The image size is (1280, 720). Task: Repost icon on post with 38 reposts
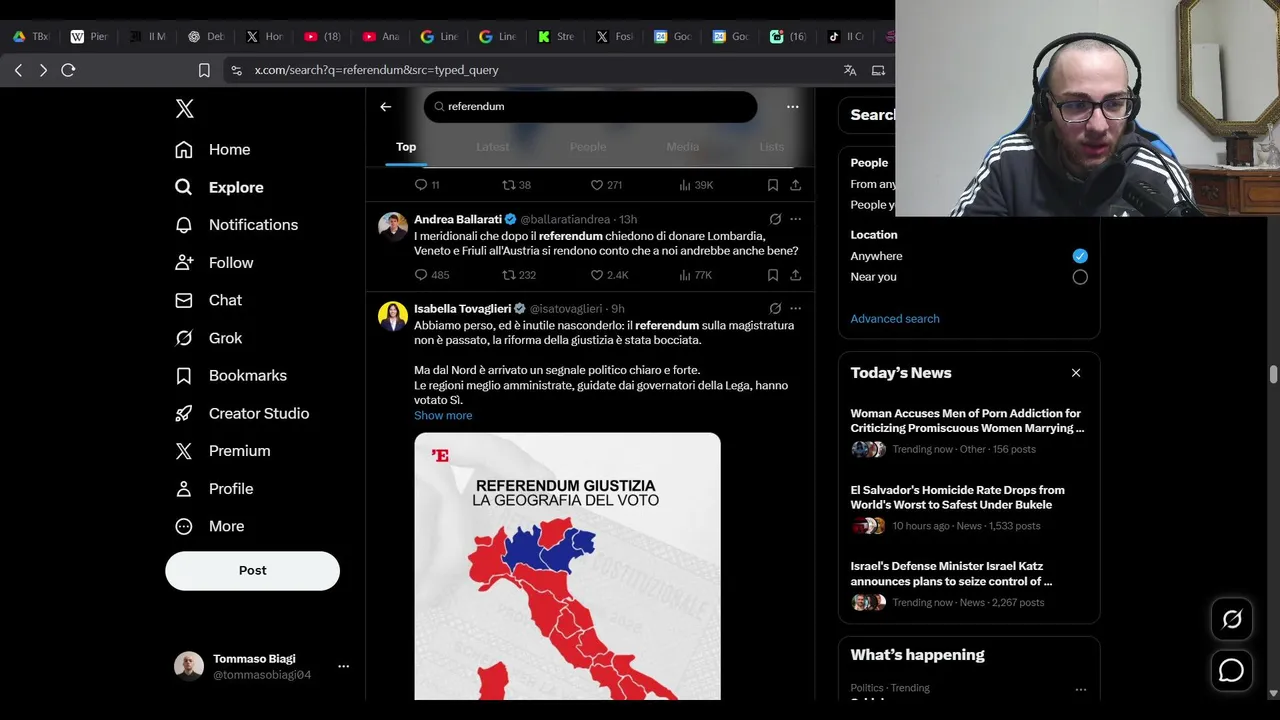[509, 185]
